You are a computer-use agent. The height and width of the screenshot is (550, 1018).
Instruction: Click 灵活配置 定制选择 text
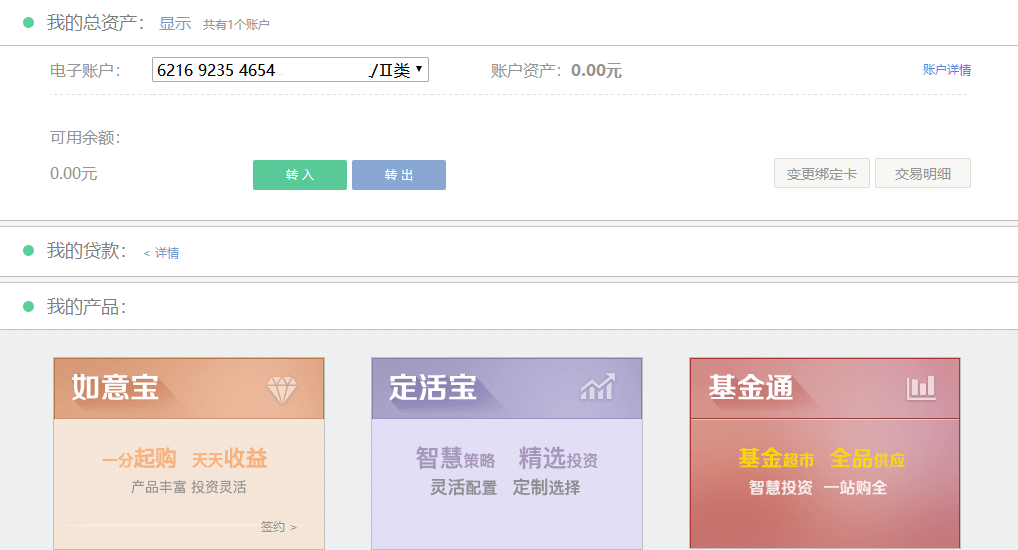tap(506, 487)
